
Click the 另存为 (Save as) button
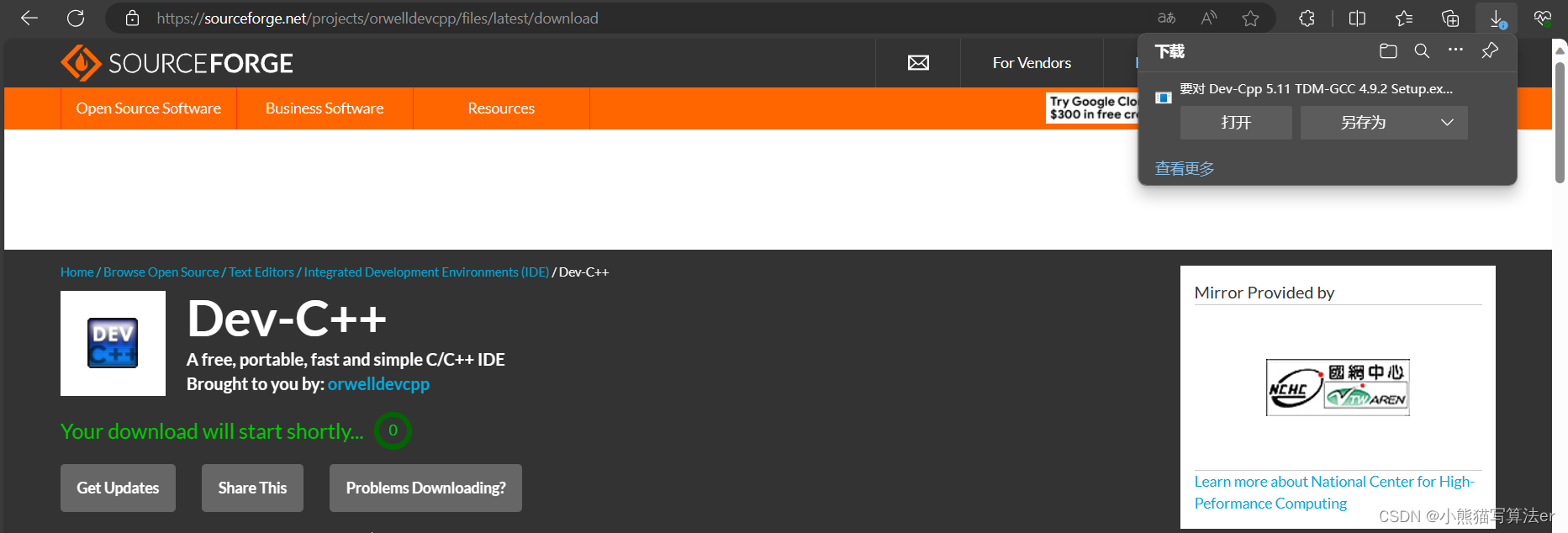point(1363,123)
